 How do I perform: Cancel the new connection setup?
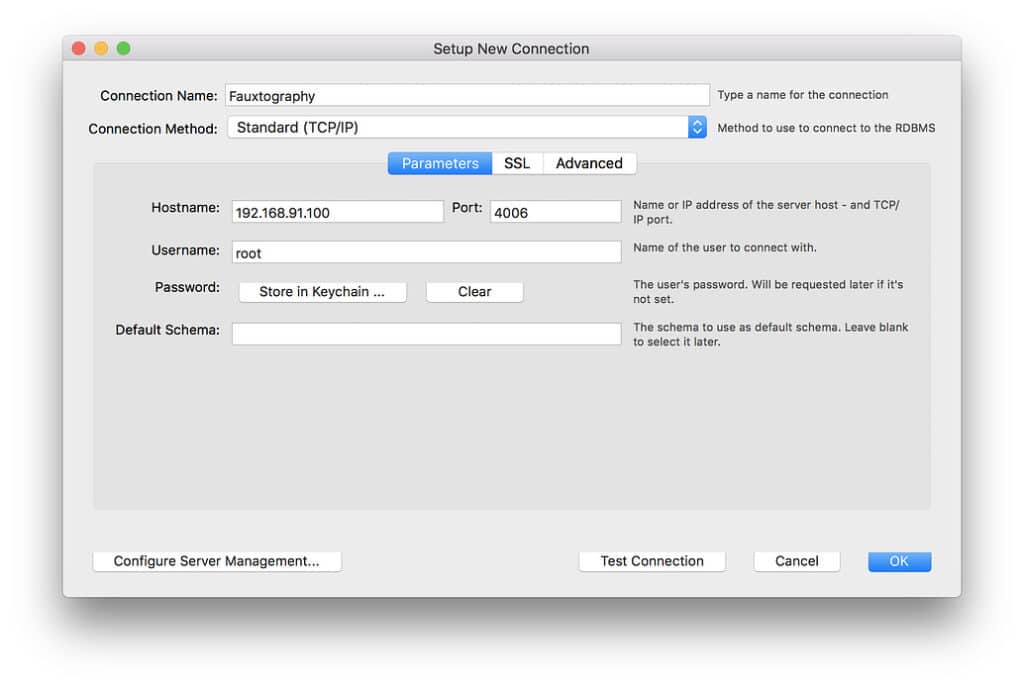coord(796,561)
